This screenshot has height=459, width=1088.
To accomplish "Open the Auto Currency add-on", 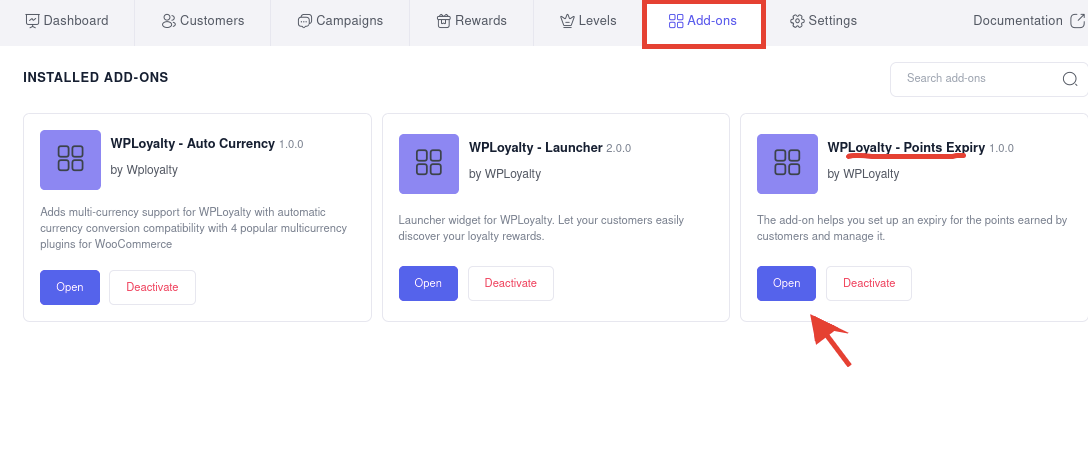I will coord(70,287).
